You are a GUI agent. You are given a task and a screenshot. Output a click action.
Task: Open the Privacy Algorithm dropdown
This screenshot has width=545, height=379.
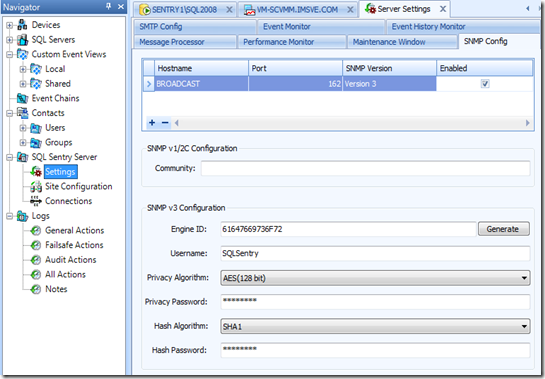click(524, 278)
